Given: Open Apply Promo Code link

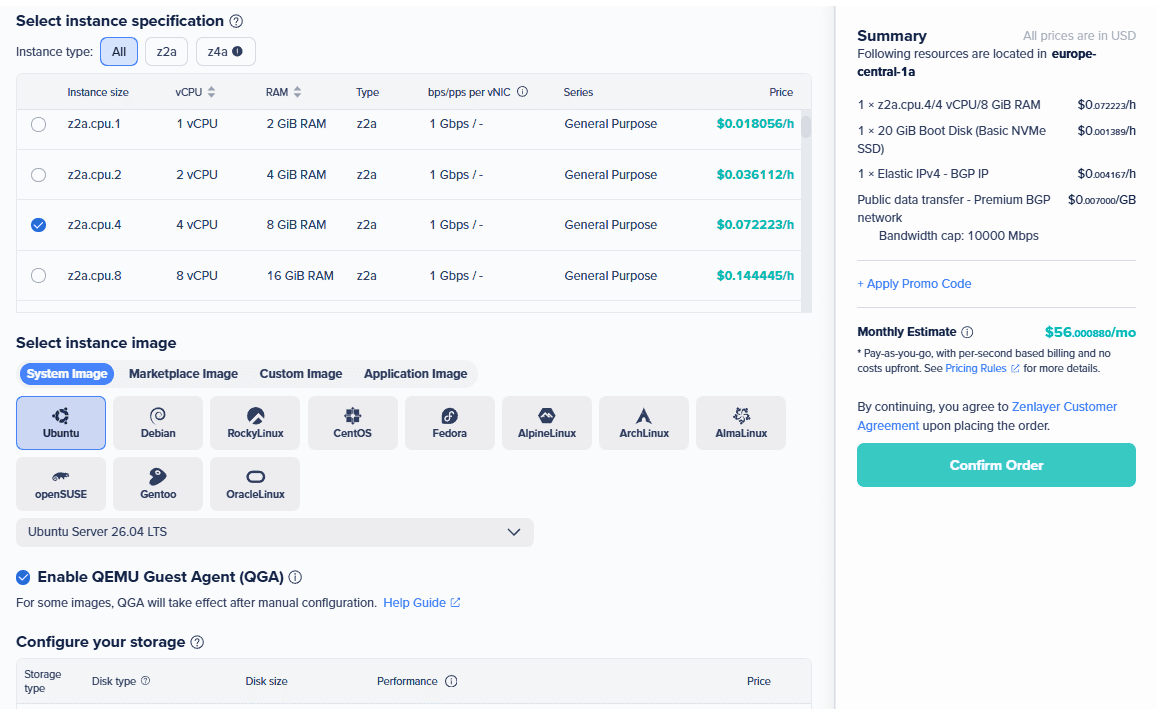Looking at the screenshot, I should coord(914,284).
